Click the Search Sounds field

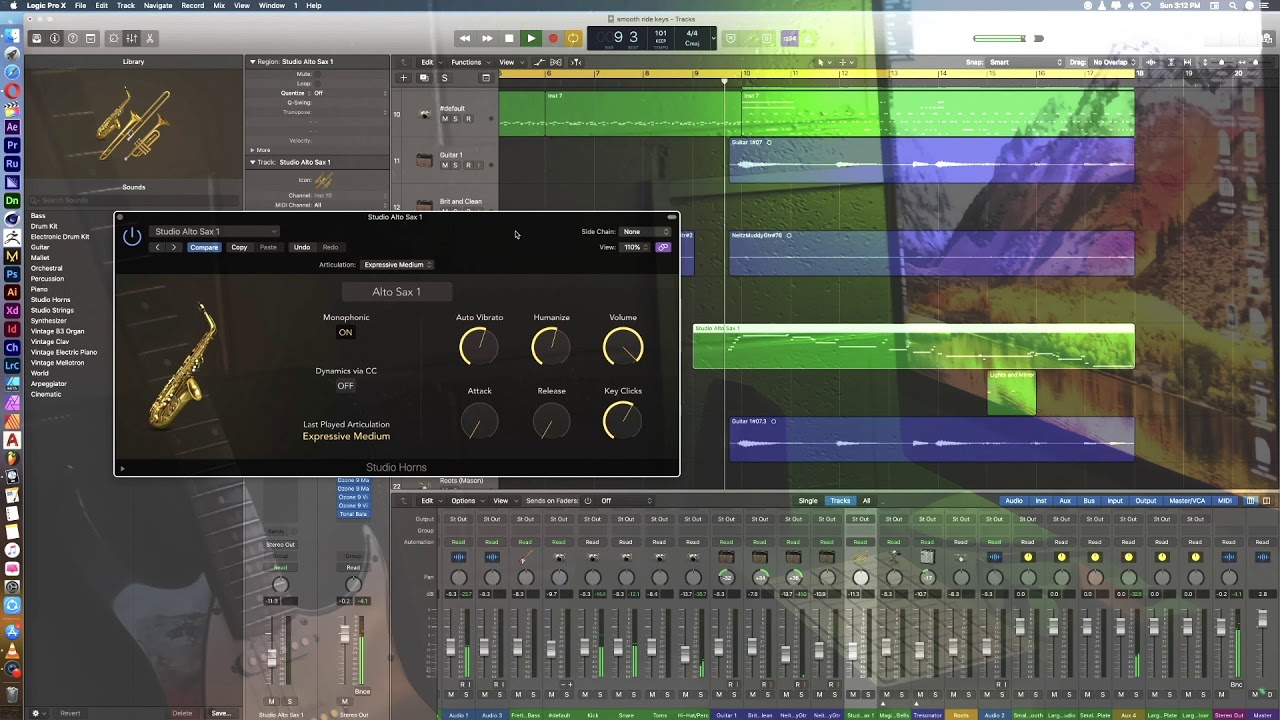point(132,200)
